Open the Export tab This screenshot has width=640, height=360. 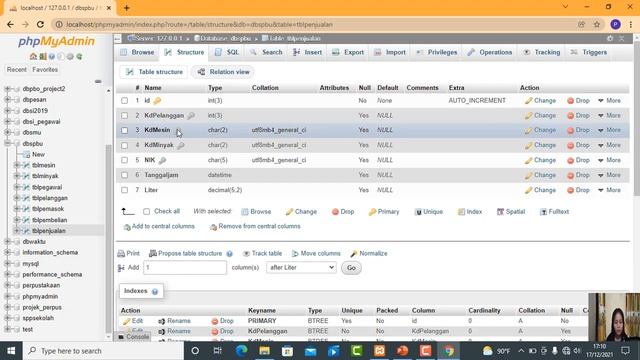348,53
